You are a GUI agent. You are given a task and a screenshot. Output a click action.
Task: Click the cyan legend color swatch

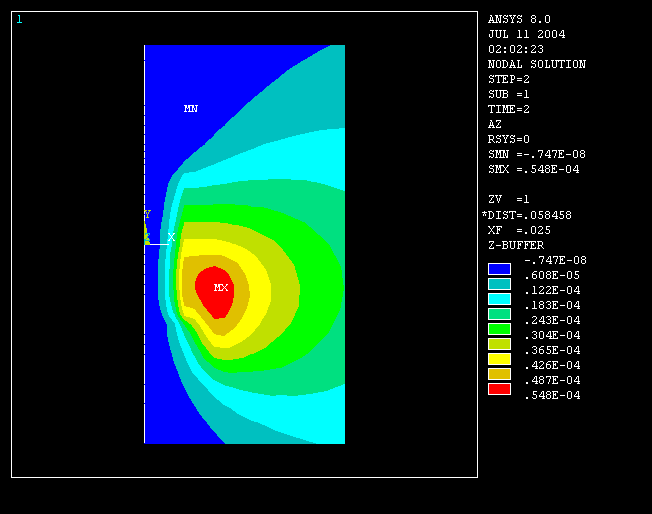point(499,299)
